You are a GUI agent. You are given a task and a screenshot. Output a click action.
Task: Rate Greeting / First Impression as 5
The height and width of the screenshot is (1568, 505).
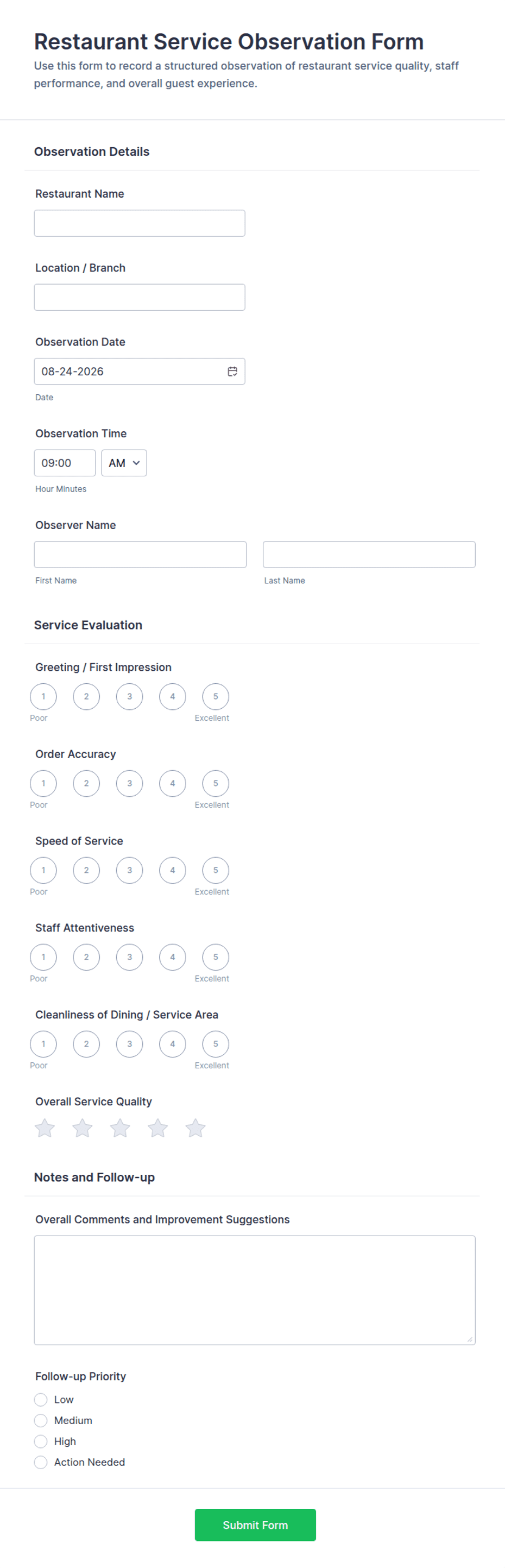click(x=216, y=696)
